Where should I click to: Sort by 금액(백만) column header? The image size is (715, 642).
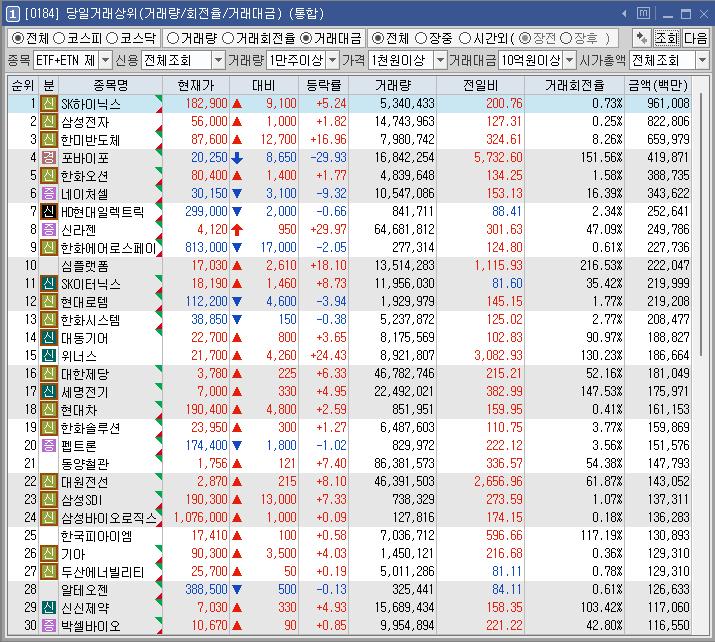pos(658,85)
